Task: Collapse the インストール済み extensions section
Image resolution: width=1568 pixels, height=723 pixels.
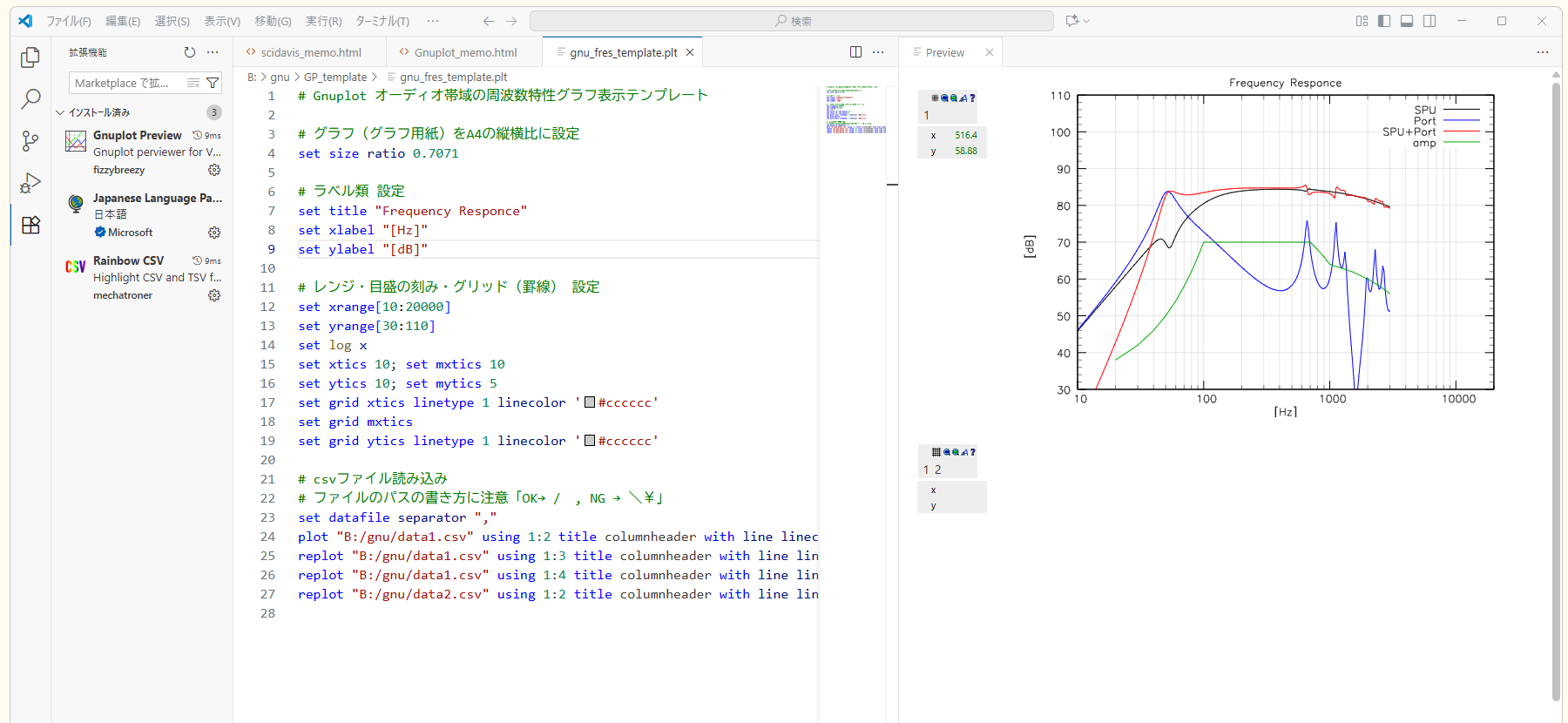Action: tap(60, 112)
